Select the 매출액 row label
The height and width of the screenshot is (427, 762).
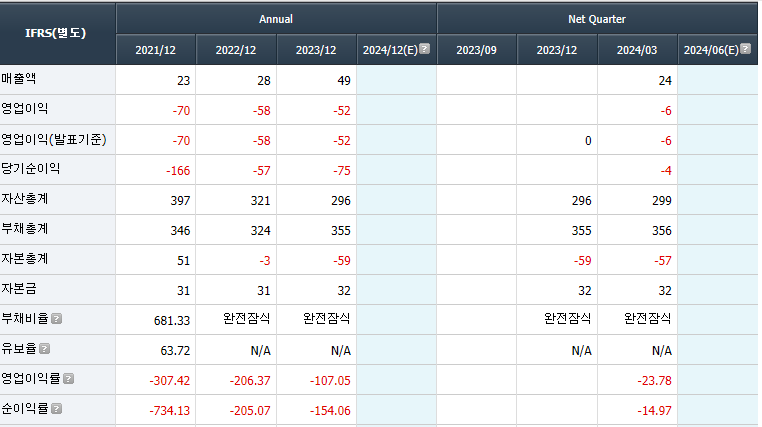point(18,78)
